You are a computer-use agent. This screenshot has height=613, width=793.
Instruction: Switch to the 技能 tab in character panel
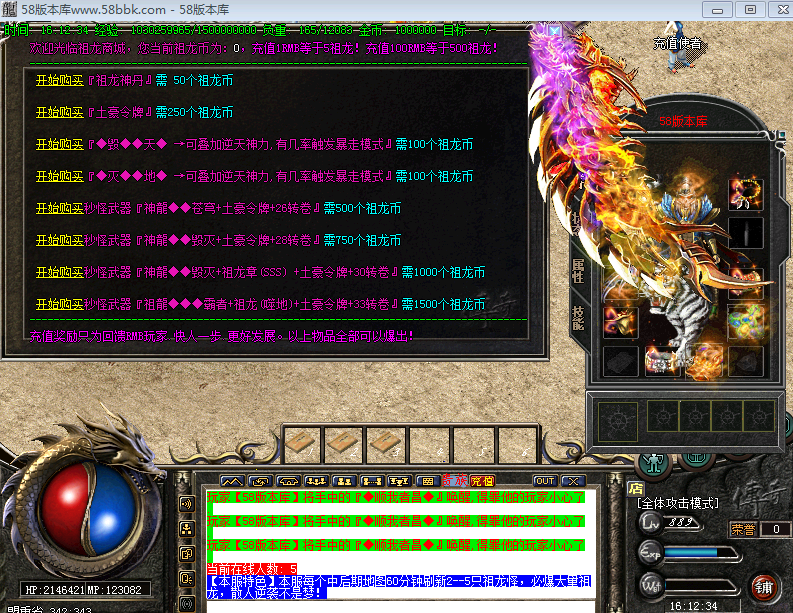pos(578,318)
